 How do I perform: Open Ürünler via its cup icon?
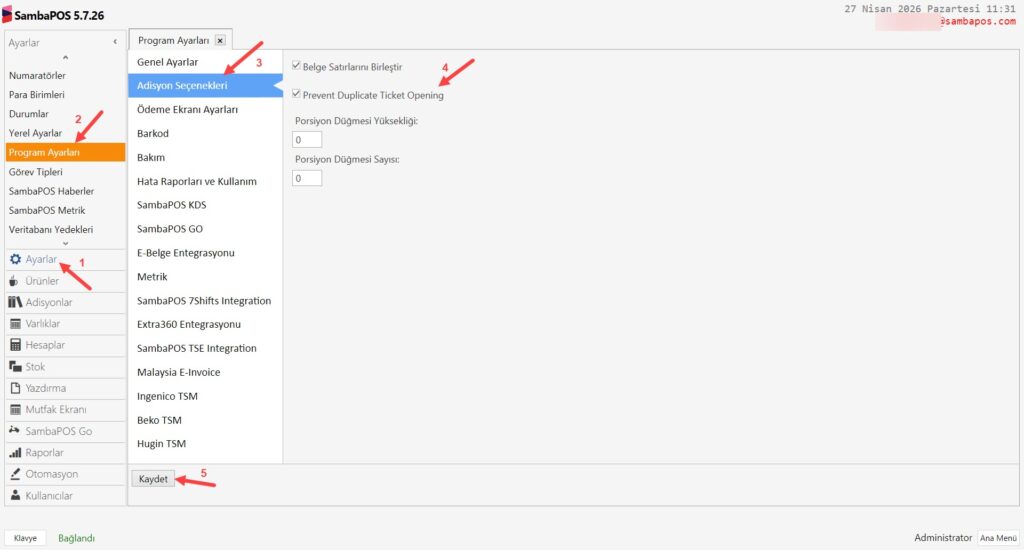tap(15, 281)
